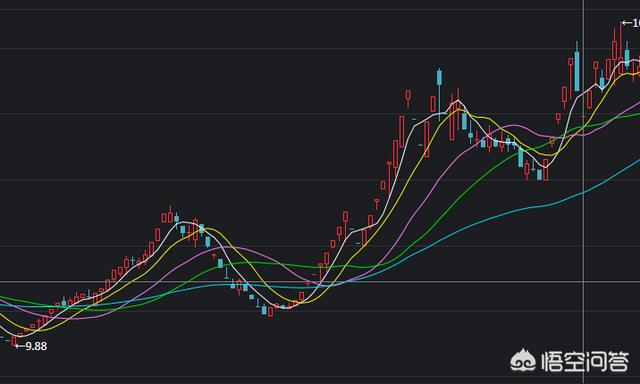
Task: Click the cyan candle at the bottom of the middle dip
Action: pyautogui.click(x=264, y=310)
